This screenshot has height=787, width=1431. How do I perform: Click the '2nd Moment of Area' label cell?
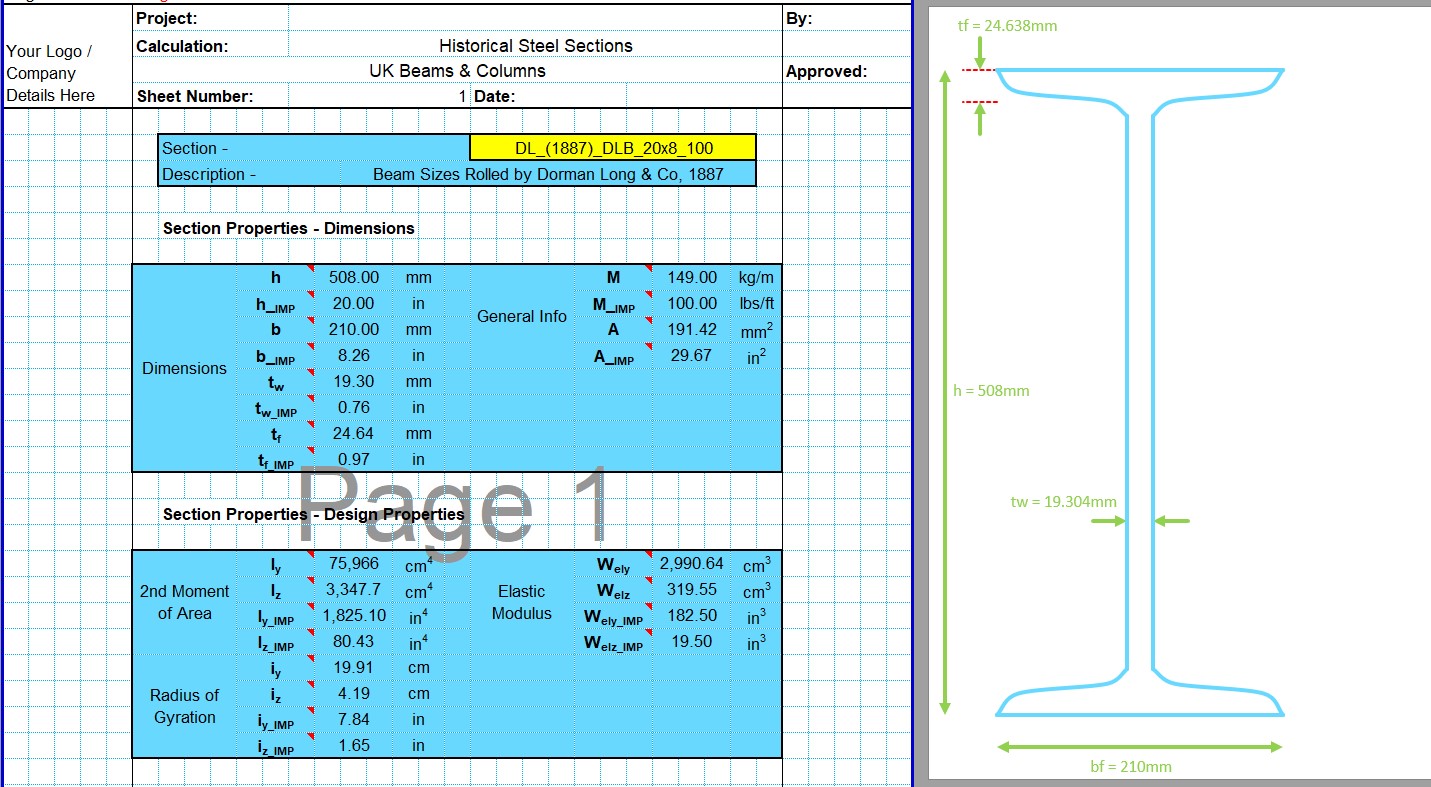(185, 602)
